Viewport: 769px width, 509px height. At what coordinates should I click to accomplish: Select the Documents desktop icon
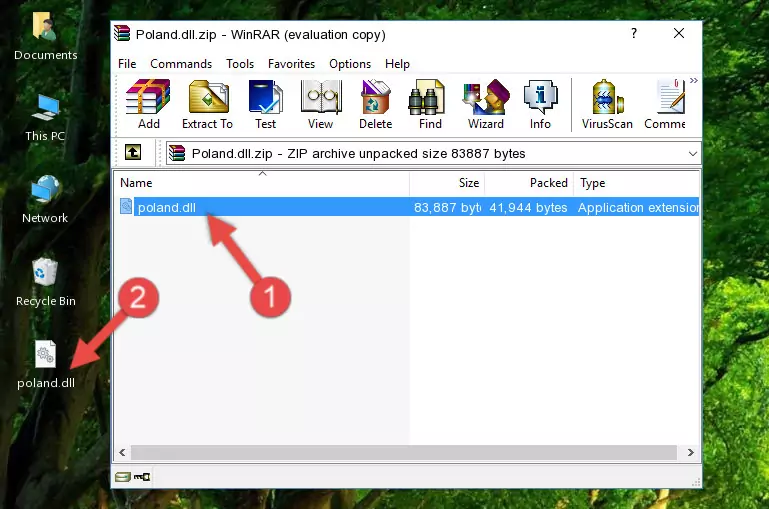(x=45, y=37)
